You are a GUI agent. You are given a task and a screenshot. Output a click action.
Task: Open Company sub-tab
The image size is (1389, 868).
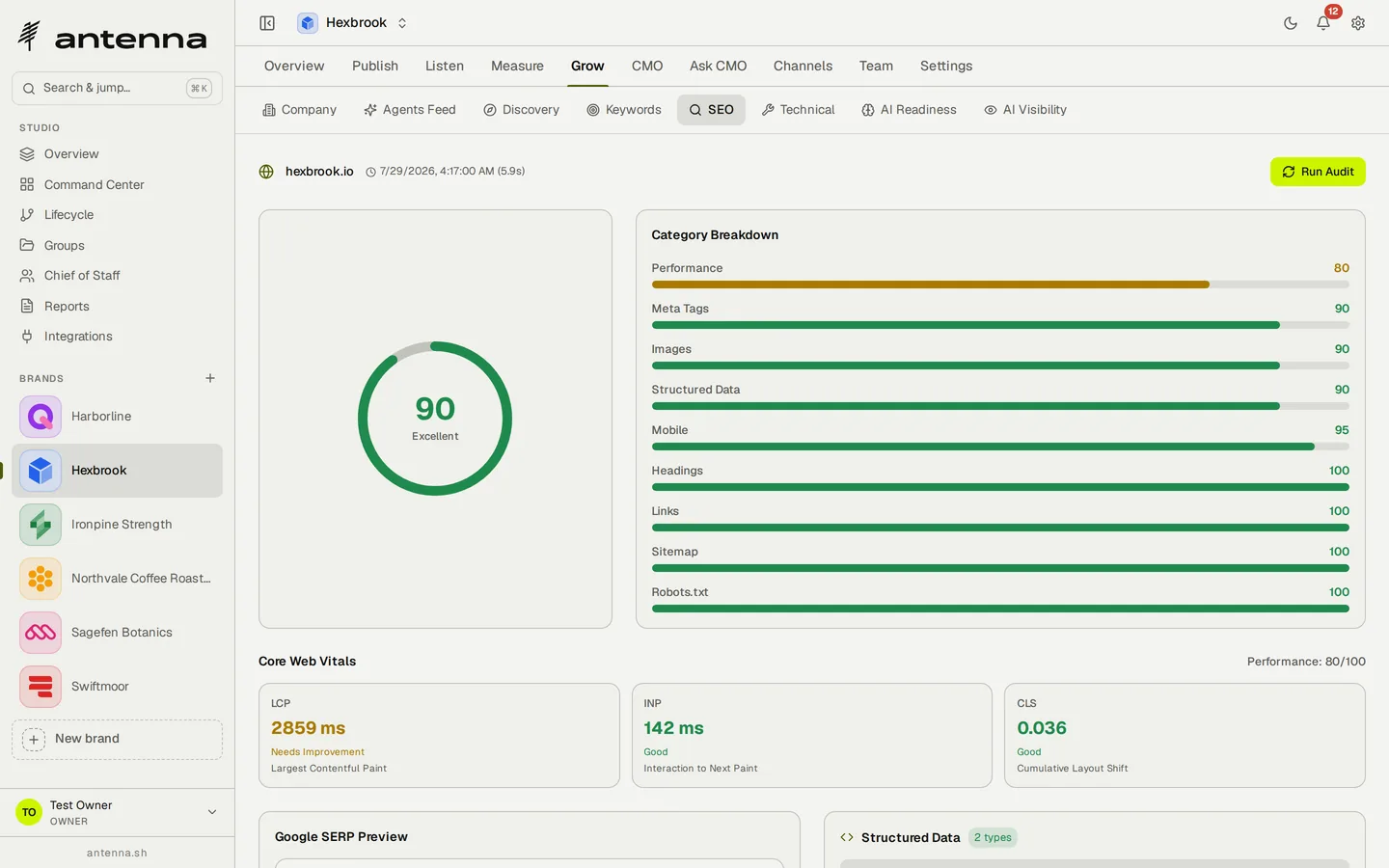[x=299, y=110]
